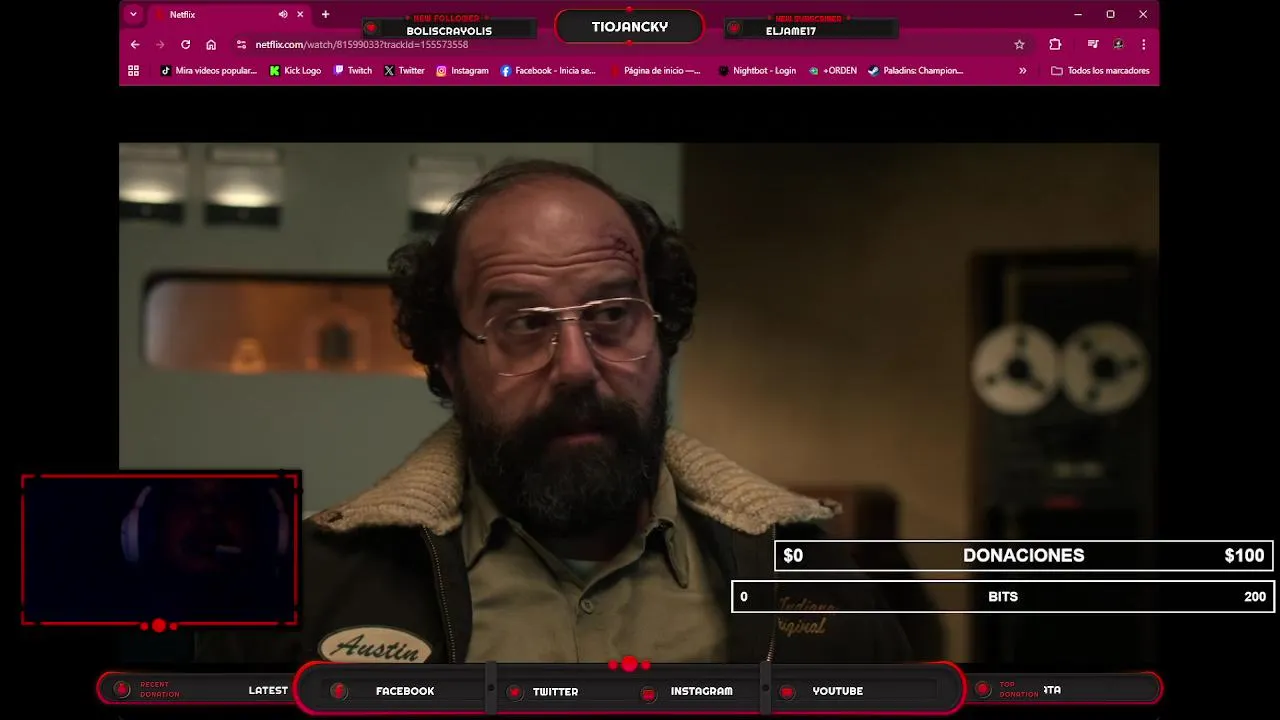Open the 'Todos los marcadores' folder

coord(1100,70)
